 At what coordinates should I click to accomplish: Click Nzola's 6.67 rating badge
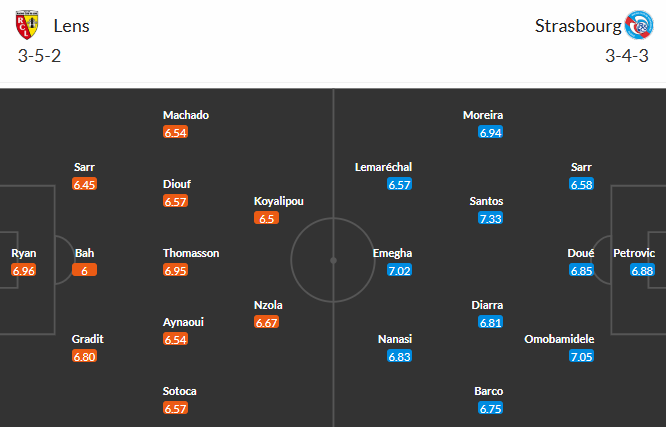266,323
